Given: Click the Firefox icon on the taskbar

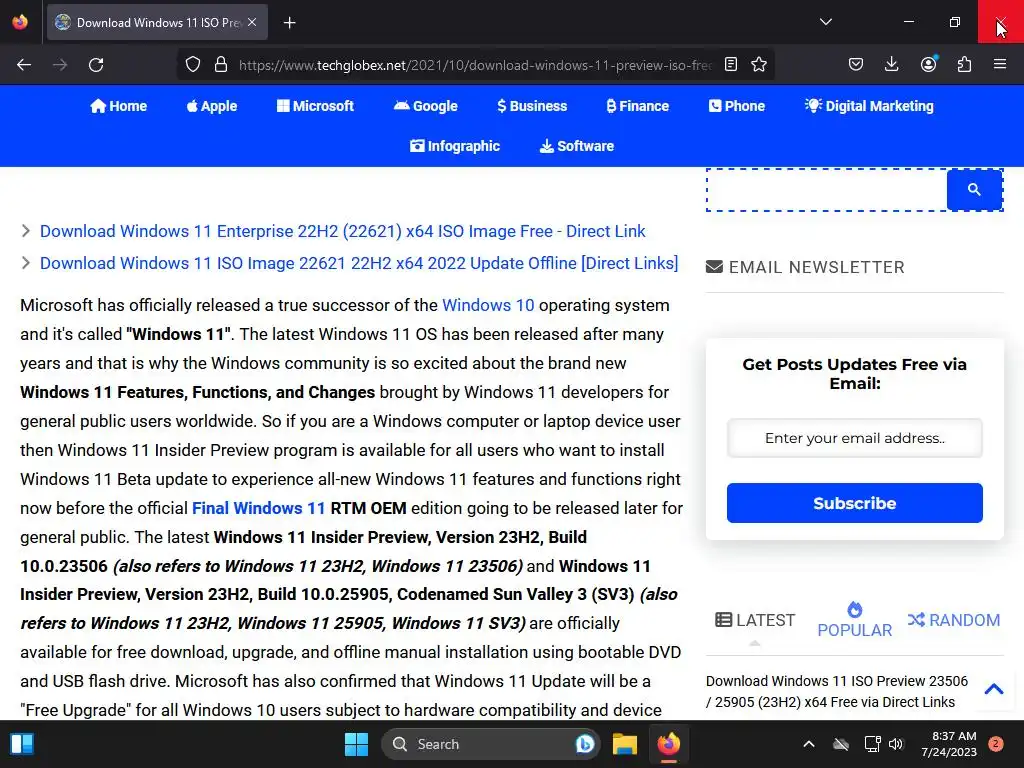Looking at the screenshot, I should point(668,744).
